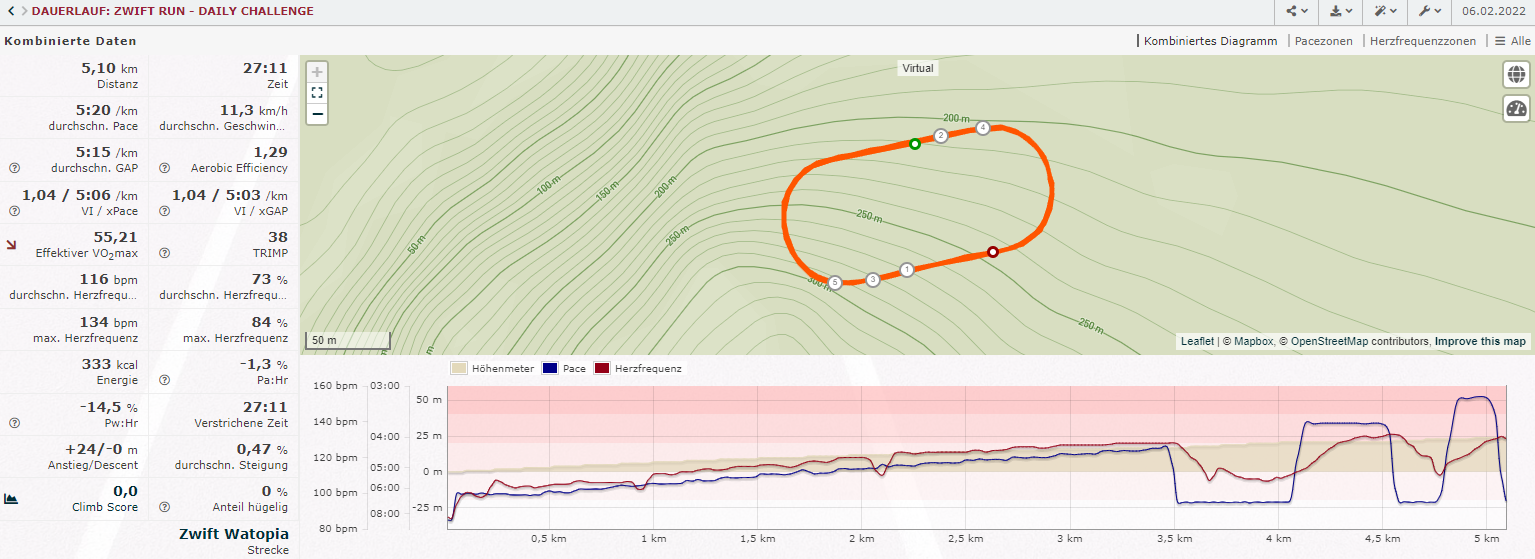Click the help icon next to durchschn. GAP
The image size is (1535, 559).
click(x=14, y=168)
